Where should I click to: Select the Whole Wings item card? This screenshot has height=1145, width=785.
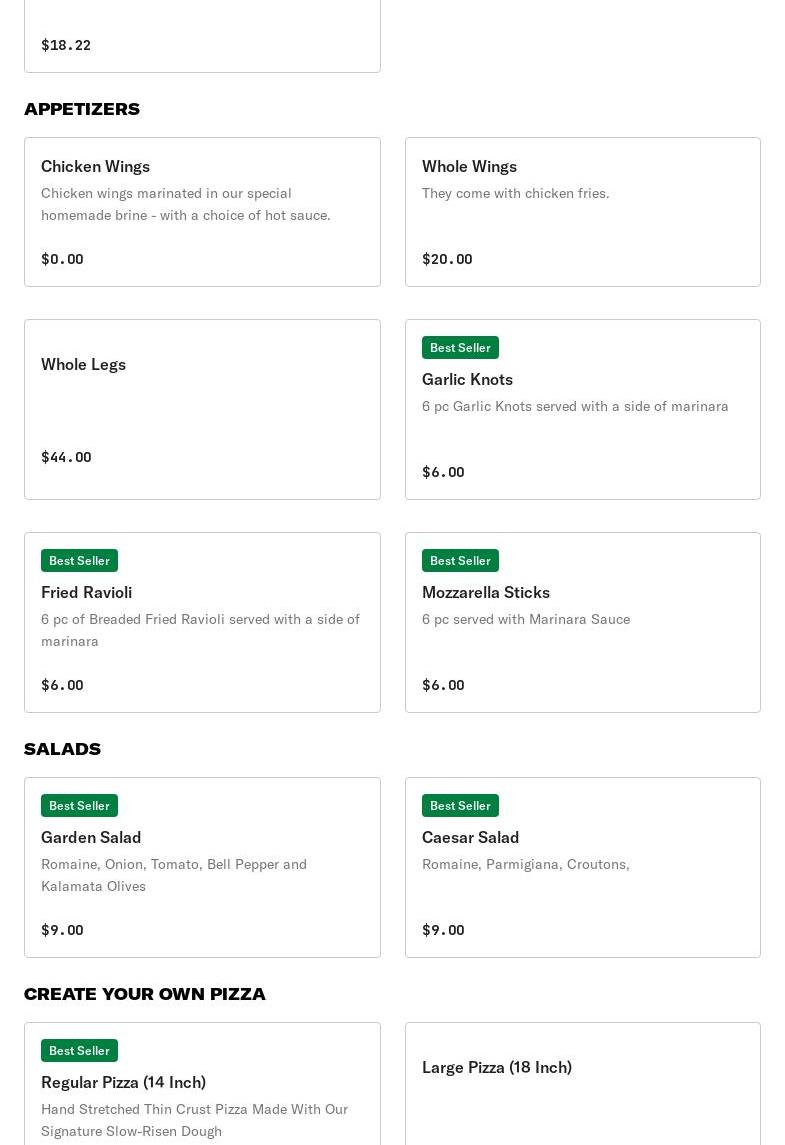(582, 212)
